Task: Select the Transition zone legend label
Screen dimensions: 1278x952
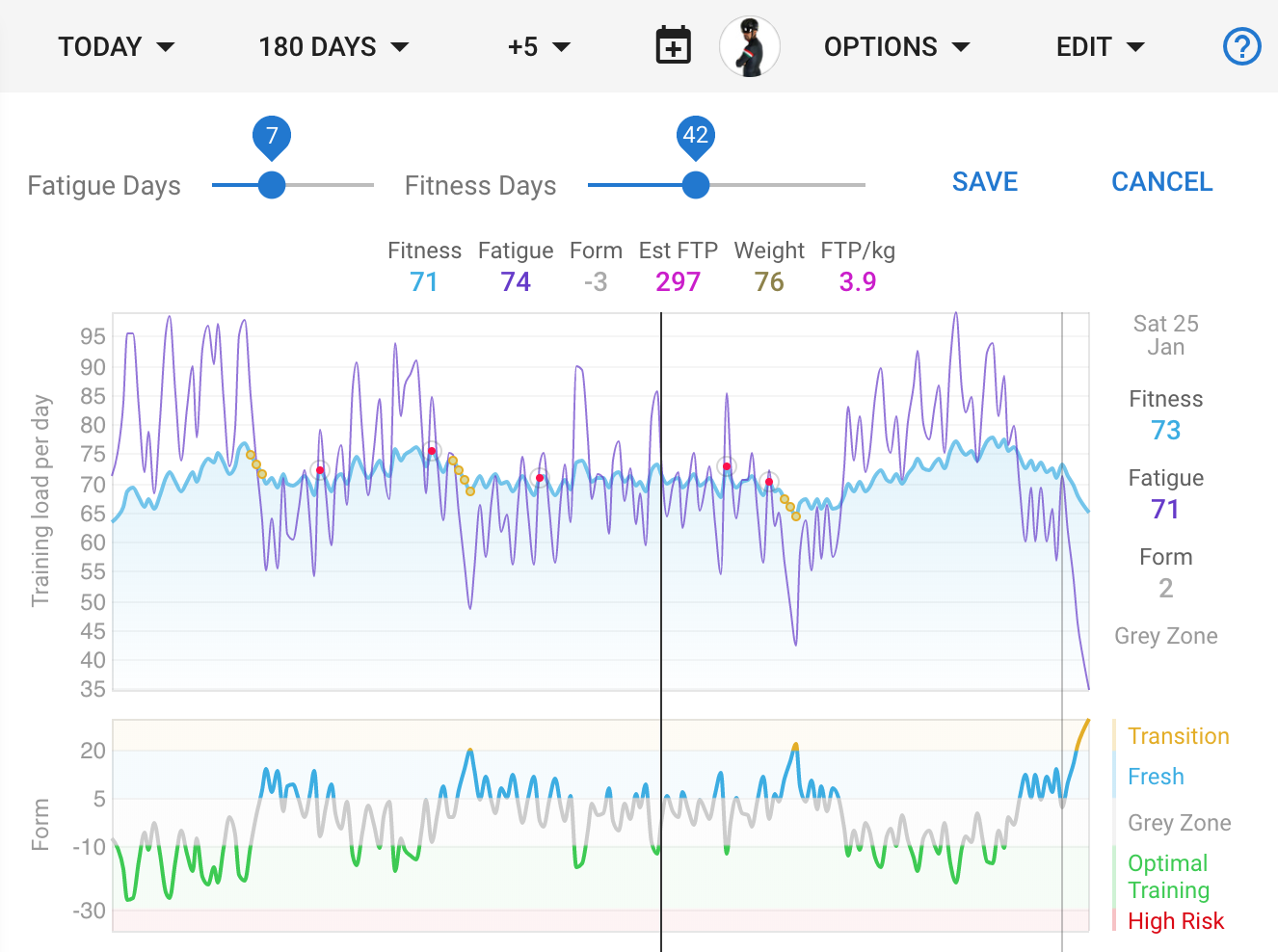Action: [x=1178, y=736]
